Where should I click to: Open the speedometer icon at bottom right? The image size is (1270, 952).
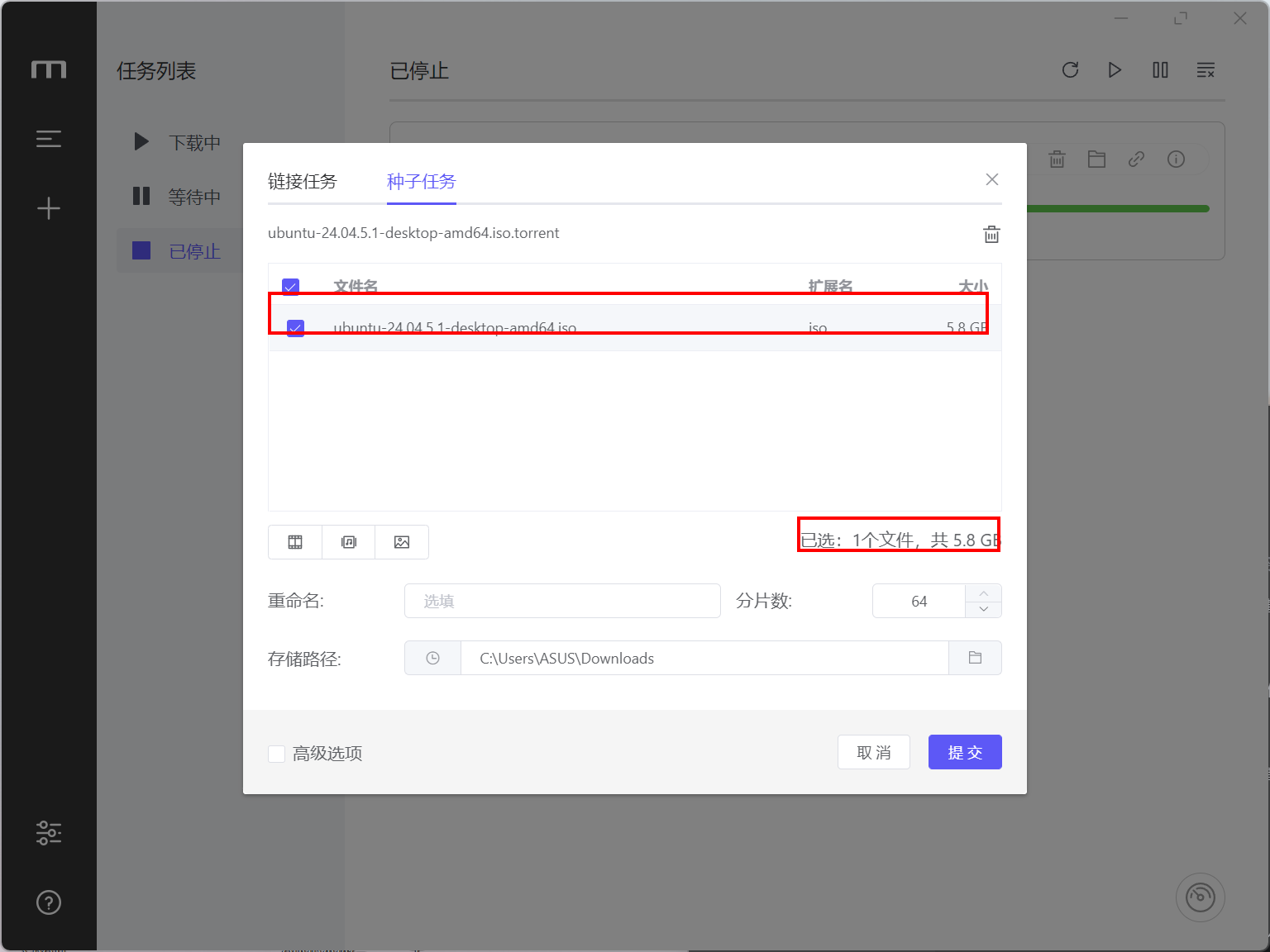[x=1201, y=897]
